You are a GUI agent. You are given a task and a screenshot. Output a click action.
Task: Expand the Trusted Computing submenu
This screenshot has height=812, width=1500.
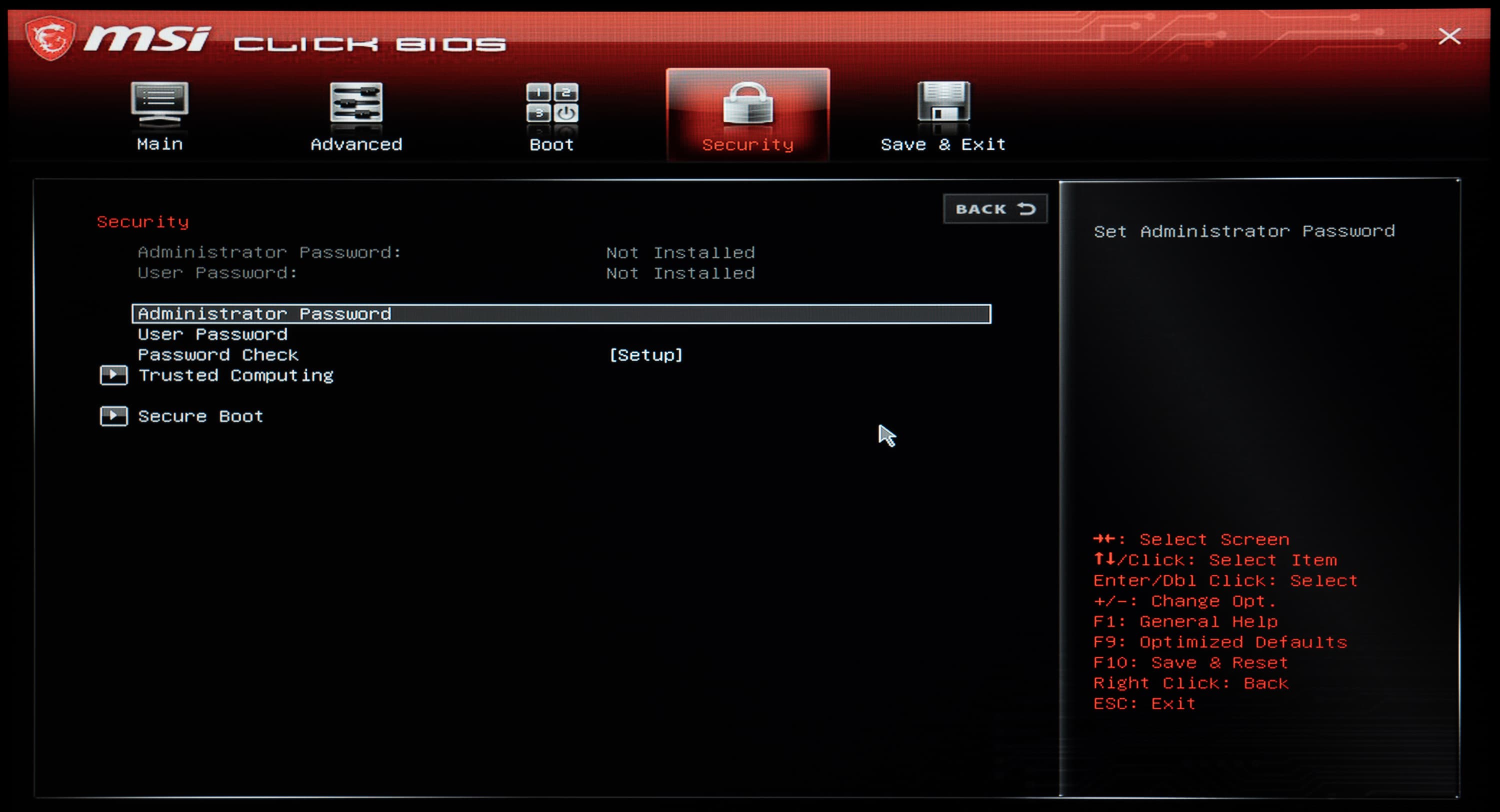[236, 375]
